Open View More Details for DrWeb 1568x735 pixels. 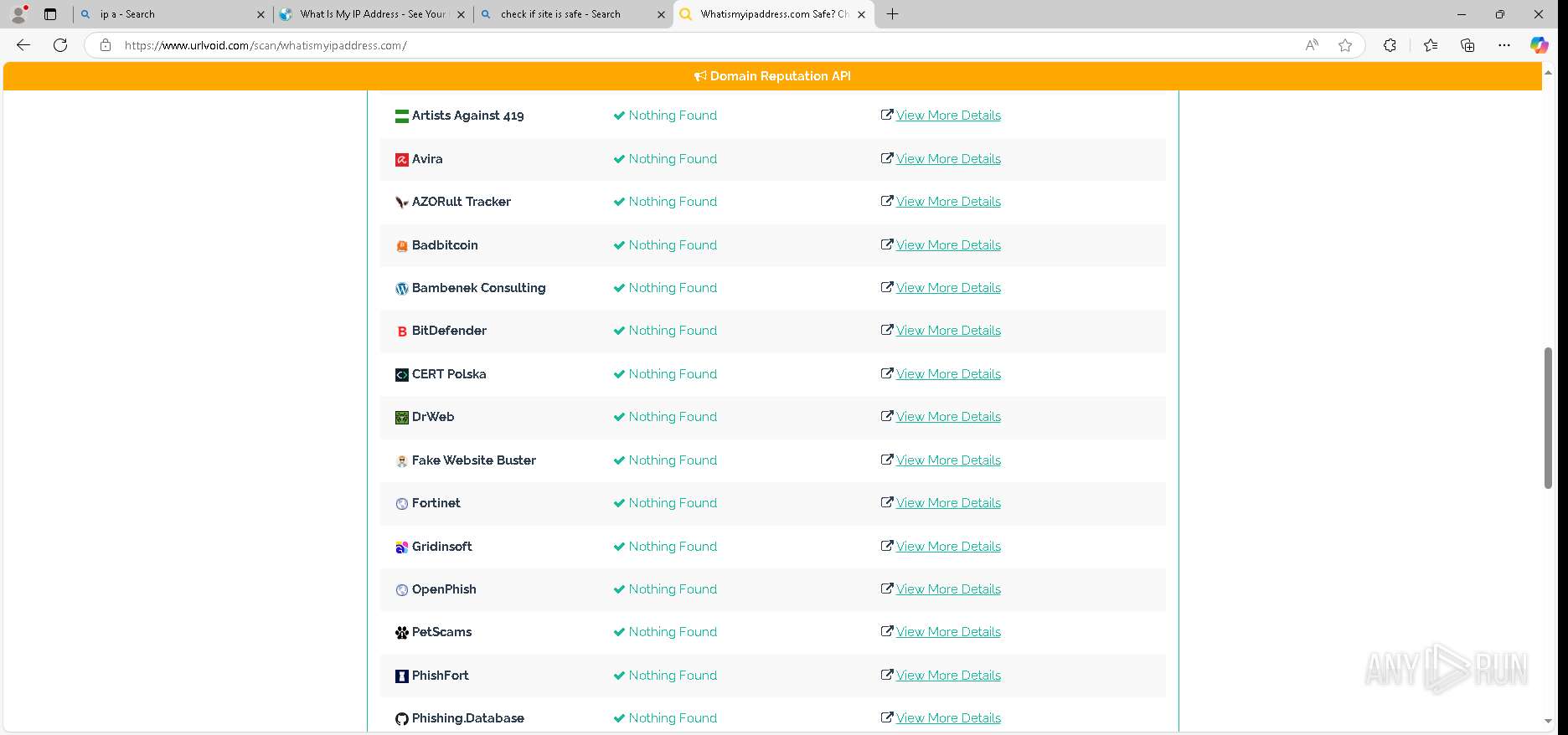coord(948,417)
